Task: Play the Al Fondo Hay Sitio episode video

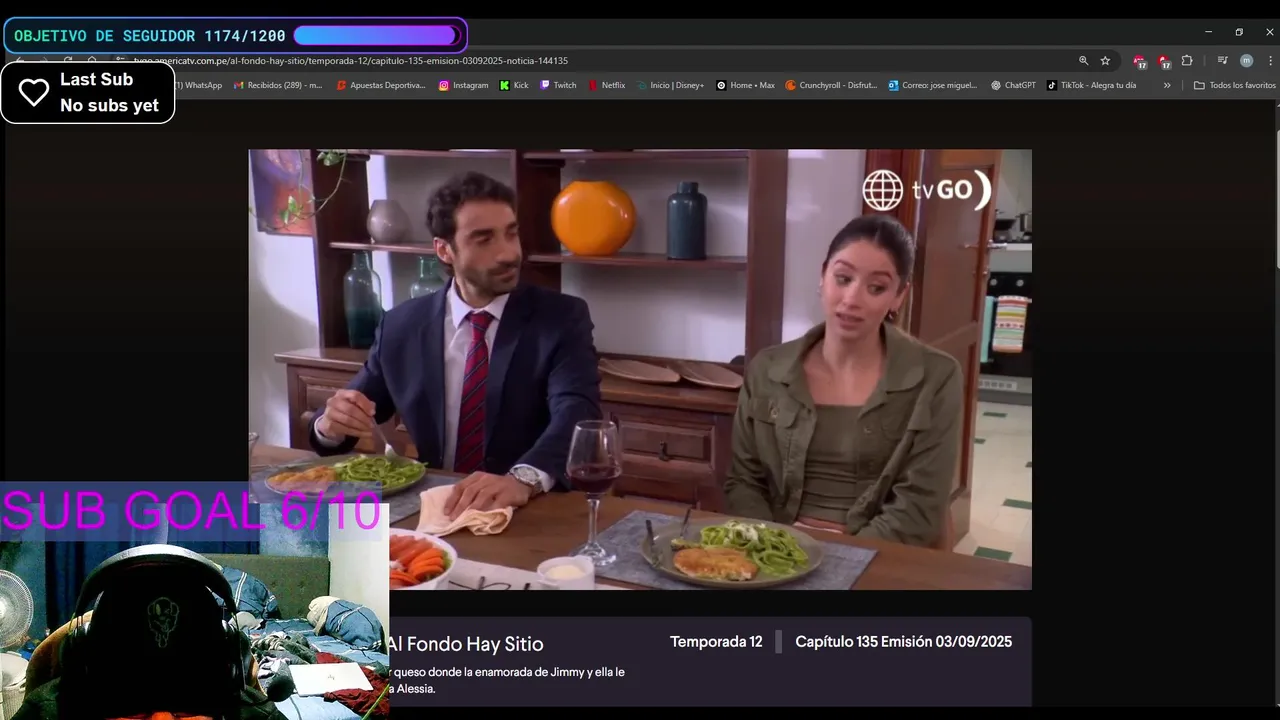Action: 640,369
